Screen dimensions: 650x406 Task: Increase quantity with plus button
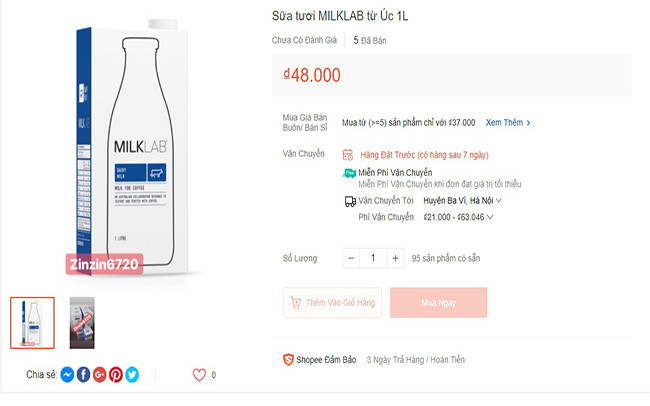[x=395, y=258]
